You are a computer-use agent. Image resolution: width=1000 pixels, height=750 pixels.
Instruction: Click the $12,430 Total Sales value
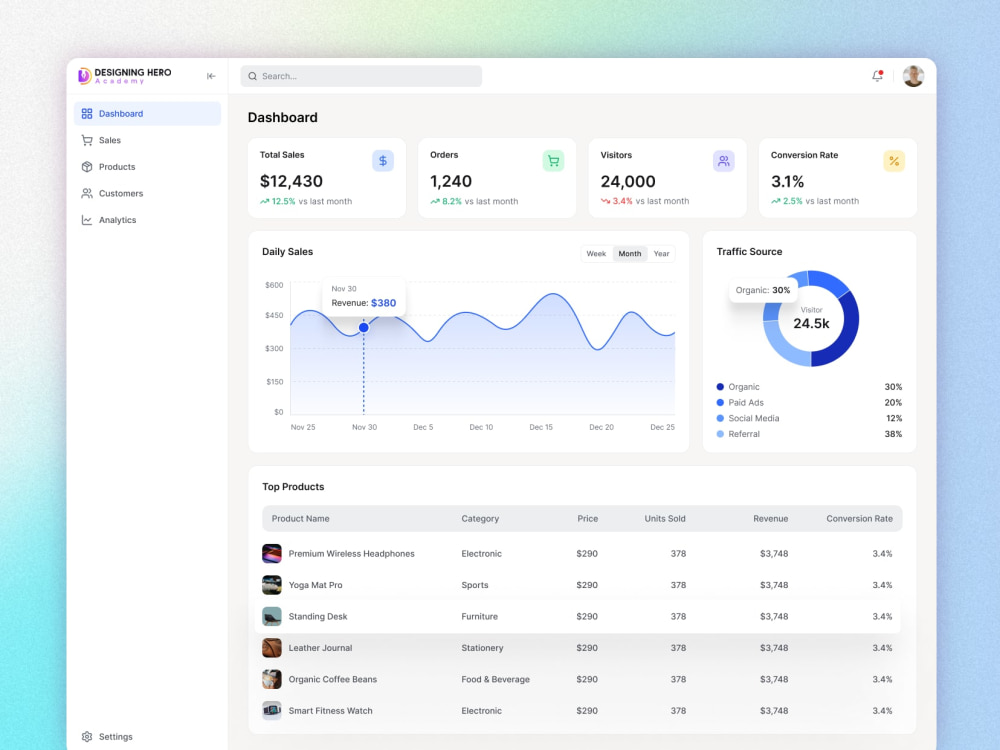tap(291, 181)
